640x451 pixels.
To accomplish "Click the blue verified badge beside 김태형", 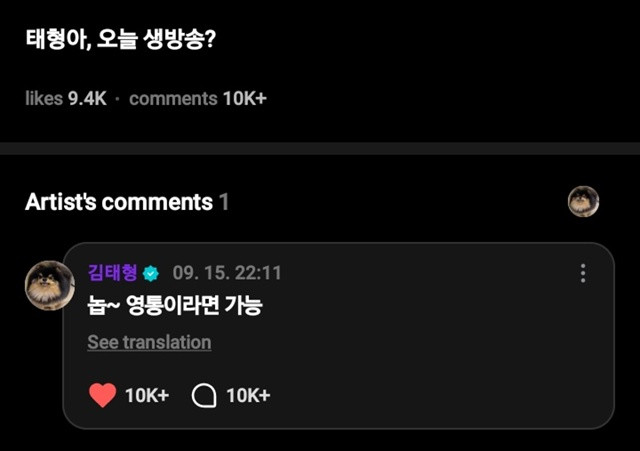I will pyautogui.click(x=151, y=274).
